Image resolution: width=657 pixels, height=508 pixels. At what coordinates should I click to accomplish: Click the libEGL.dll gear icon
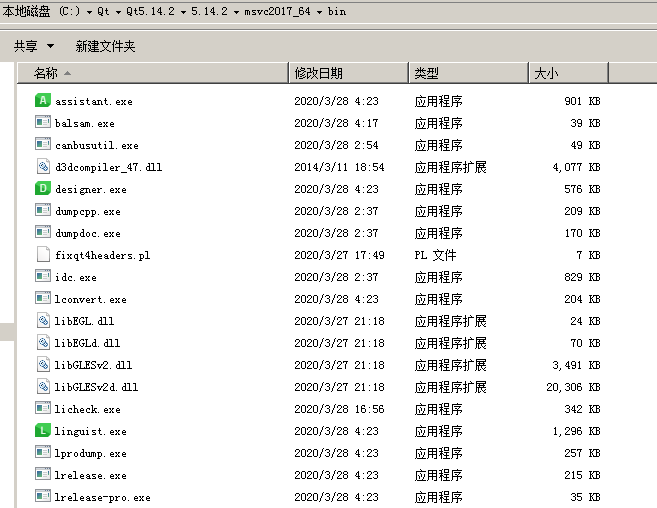(43, 321)
